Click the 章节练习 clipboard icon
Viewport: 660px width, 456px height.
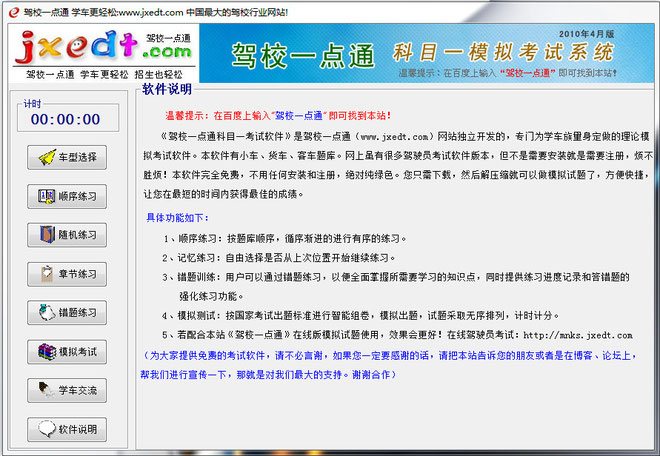click(x=47, y=274)
